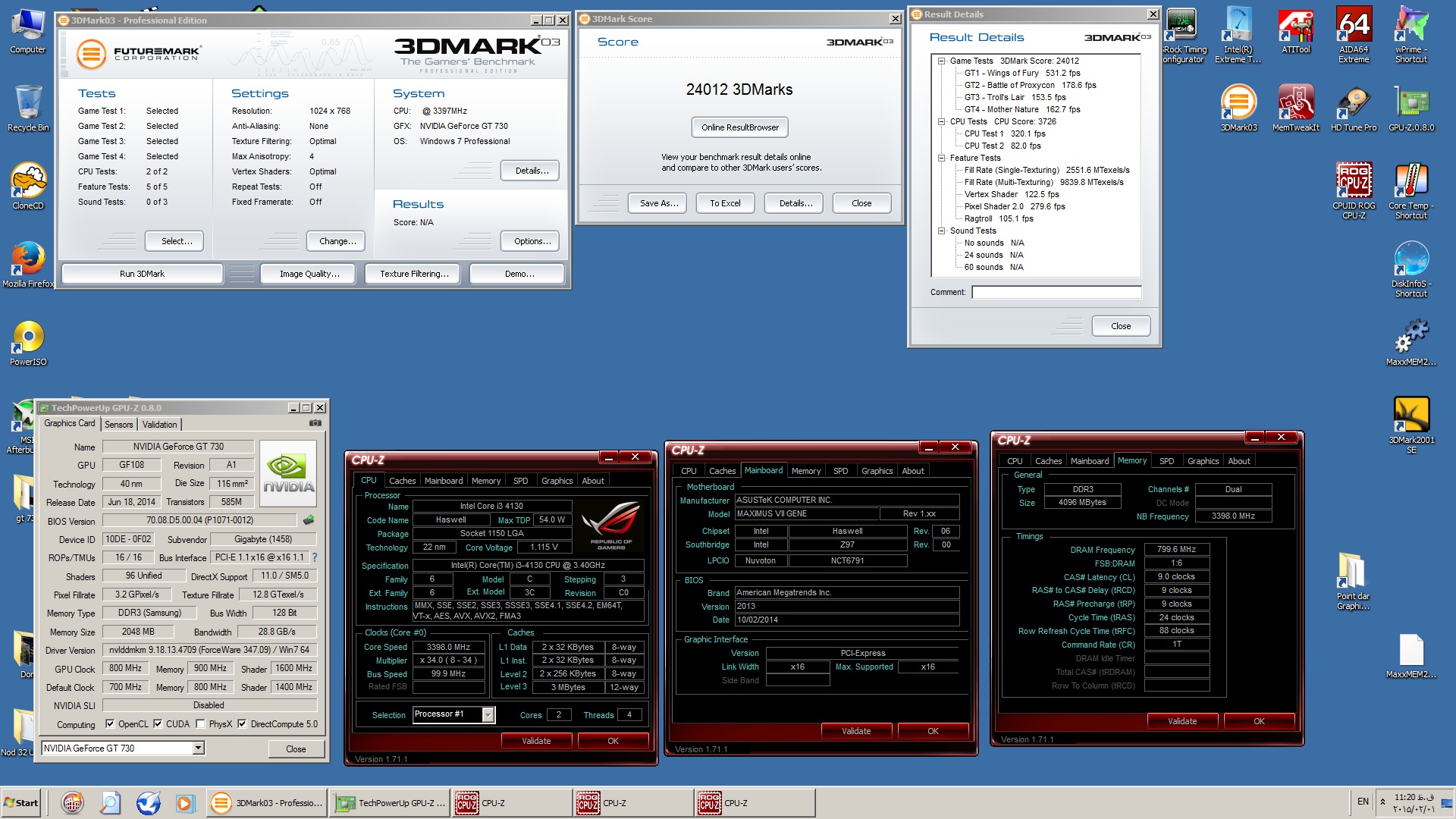Click Online ResultBrowser button
Screen dimensions: 1456x819
point(739,127)
